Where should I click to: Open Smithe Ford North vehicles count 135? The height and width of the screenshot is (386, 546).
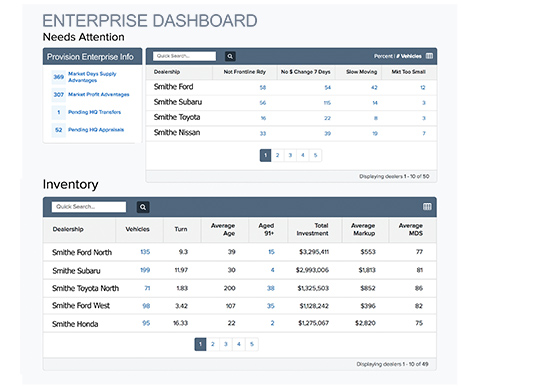145,252
